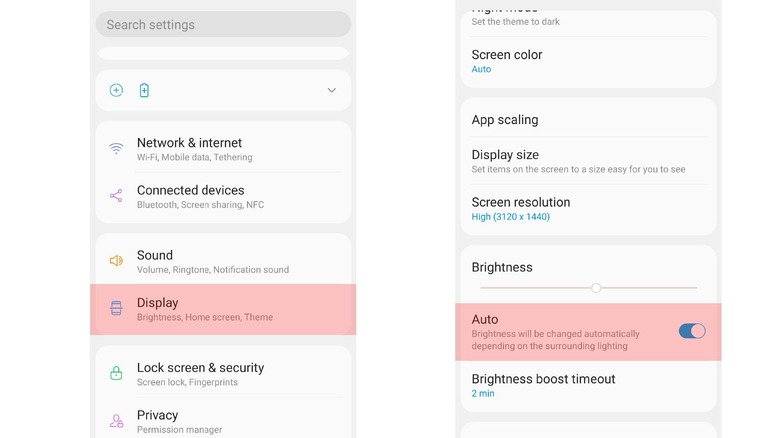Click the circled plus icon
Screen dimensions: 780x438
(x=116, y=90)
